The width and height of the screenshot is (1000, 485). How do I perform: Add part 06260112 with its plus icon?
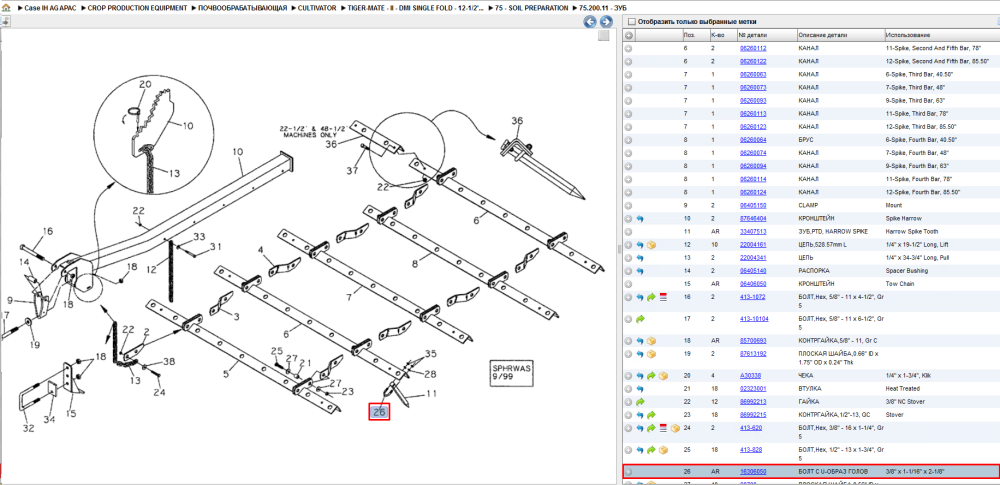pos(628,48)
